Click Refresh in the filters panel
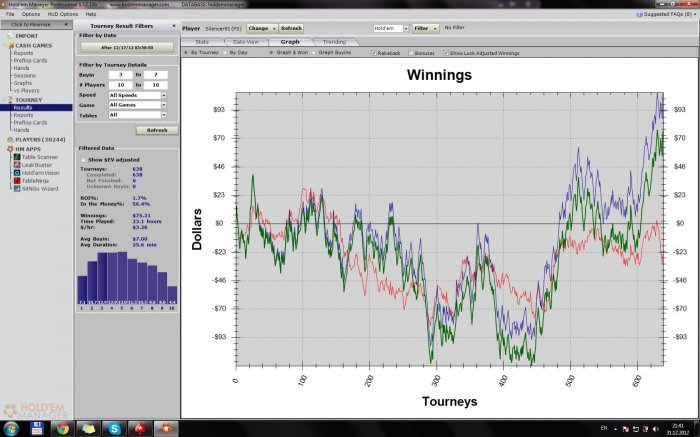 pyautogui.click(x=157, y=130)
